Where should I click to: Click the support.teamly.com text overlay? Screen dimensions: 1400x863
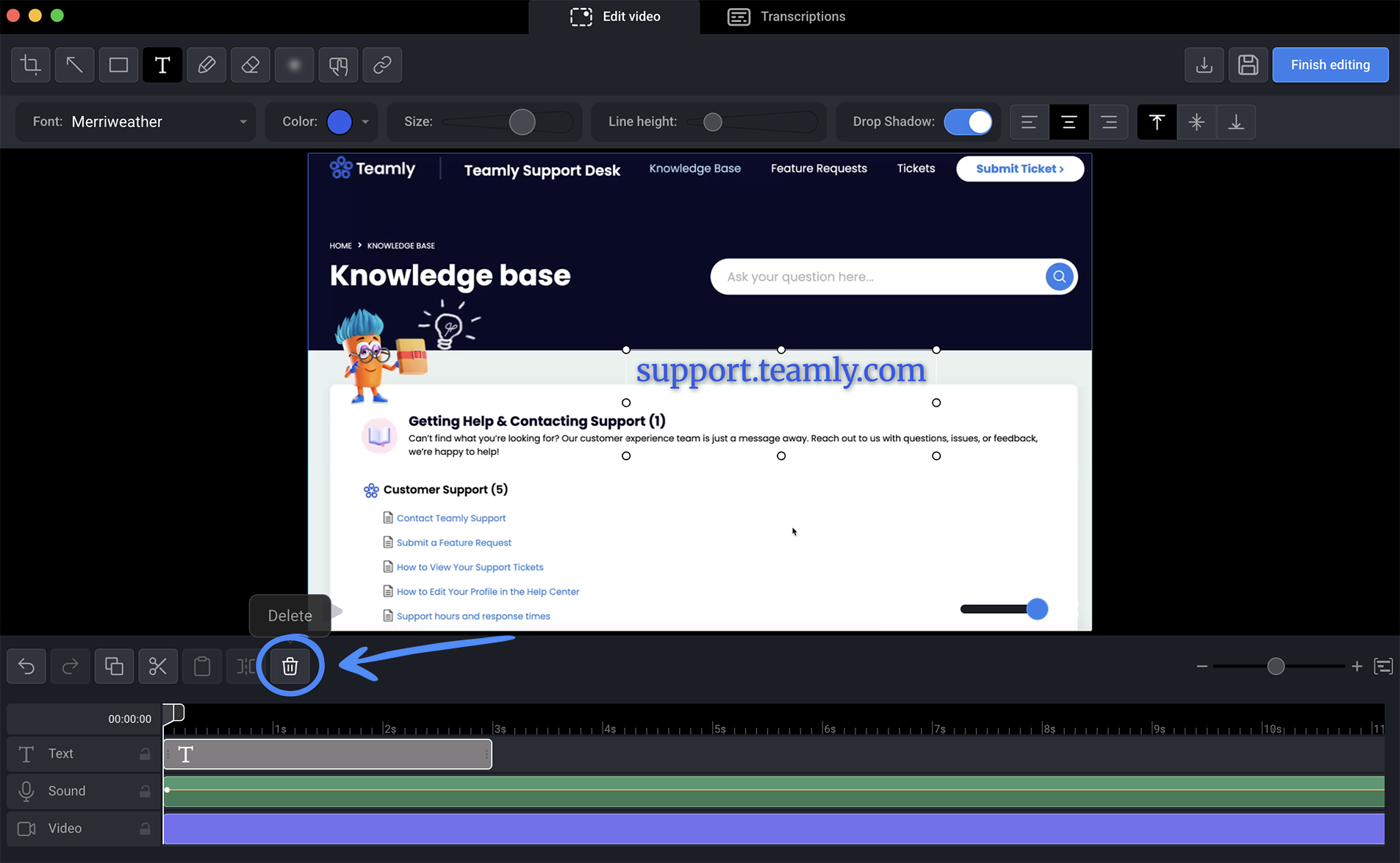point(780,370)
